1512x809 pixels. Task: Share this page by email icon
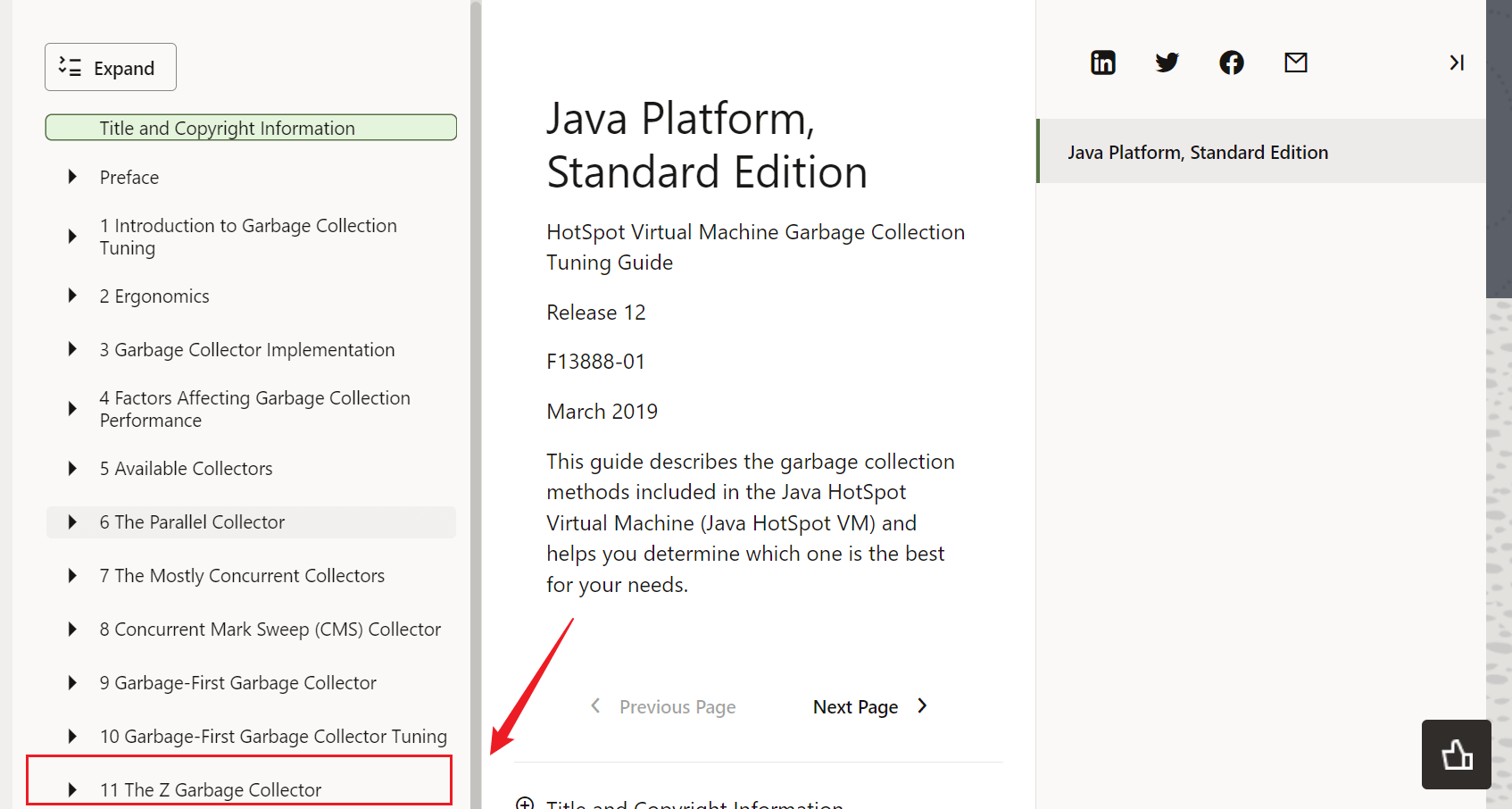(x=1296, y=63)
